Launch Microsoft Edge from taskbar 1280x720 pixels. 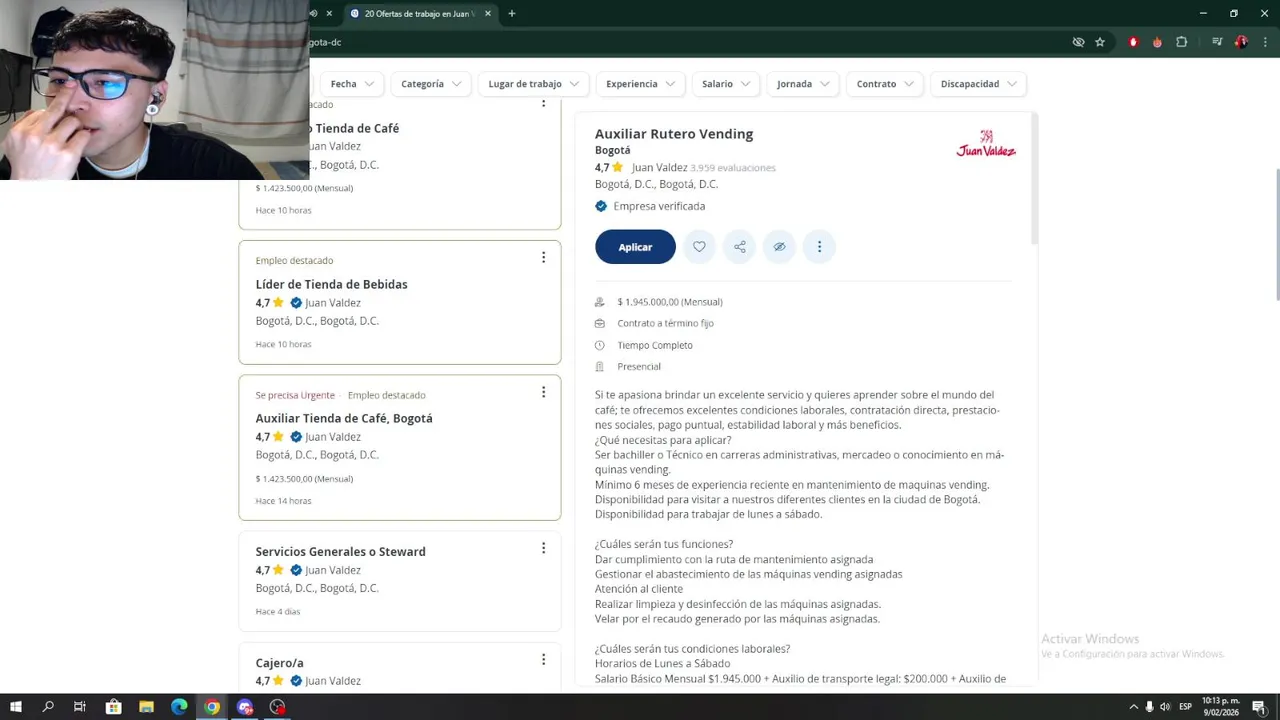(179, 707)
